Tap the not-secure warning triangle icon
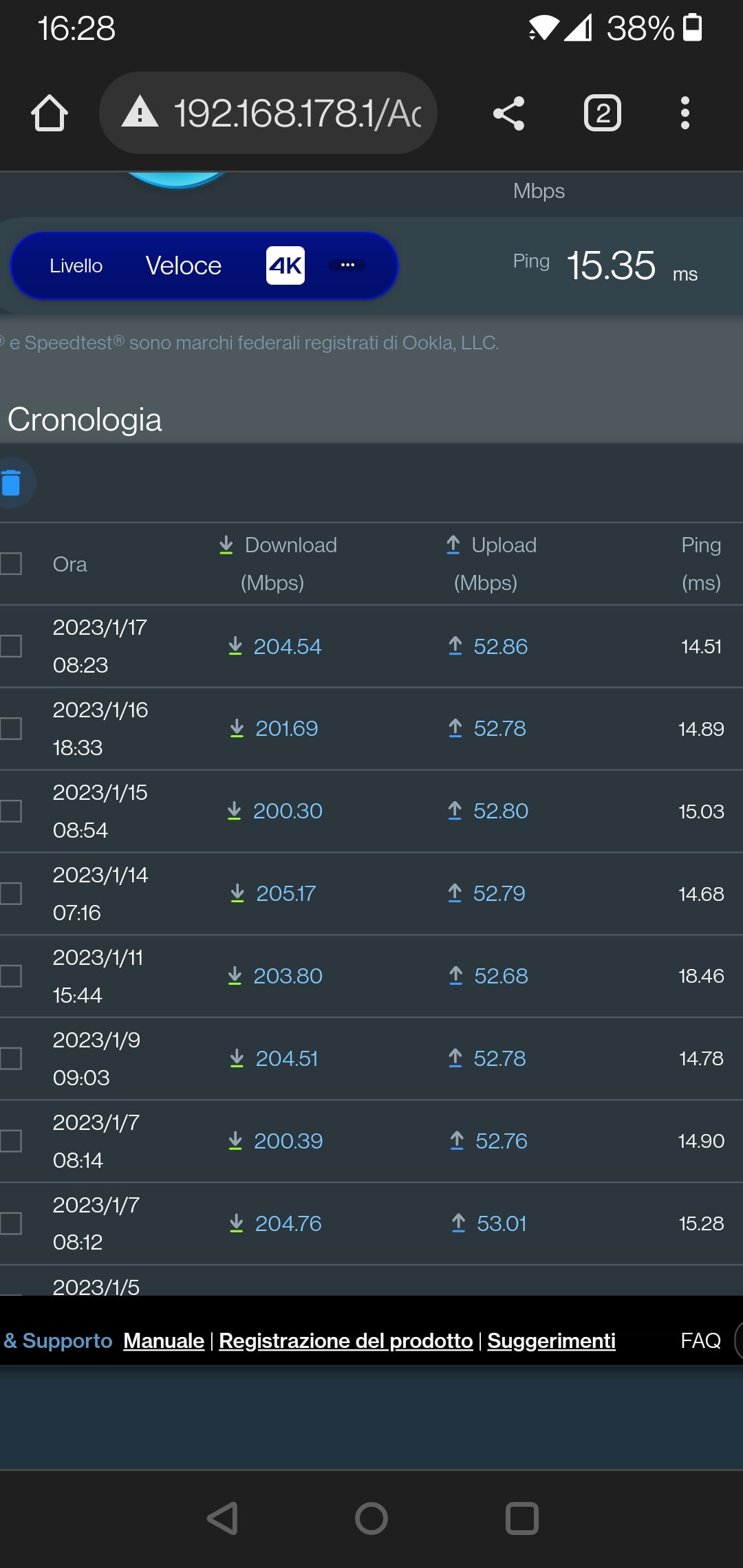Image resolution: width=743 pixels, height=1568 pixels. click(140, 113)
